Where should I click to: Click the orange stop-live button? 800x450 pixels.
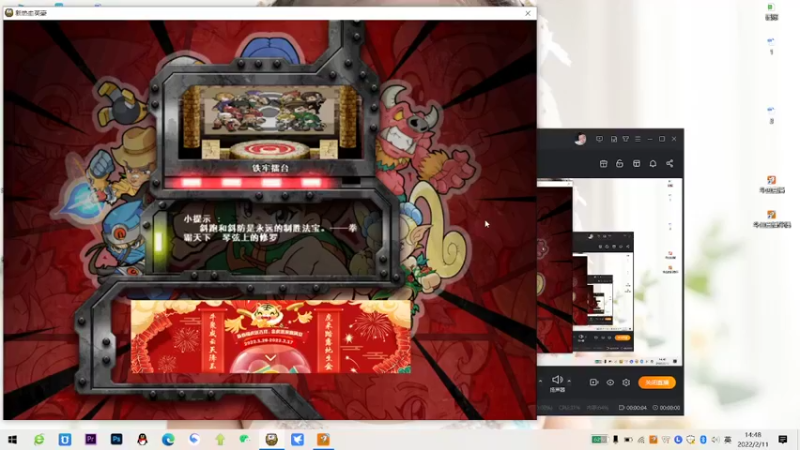pyautogui.click(x=657, y=382)
